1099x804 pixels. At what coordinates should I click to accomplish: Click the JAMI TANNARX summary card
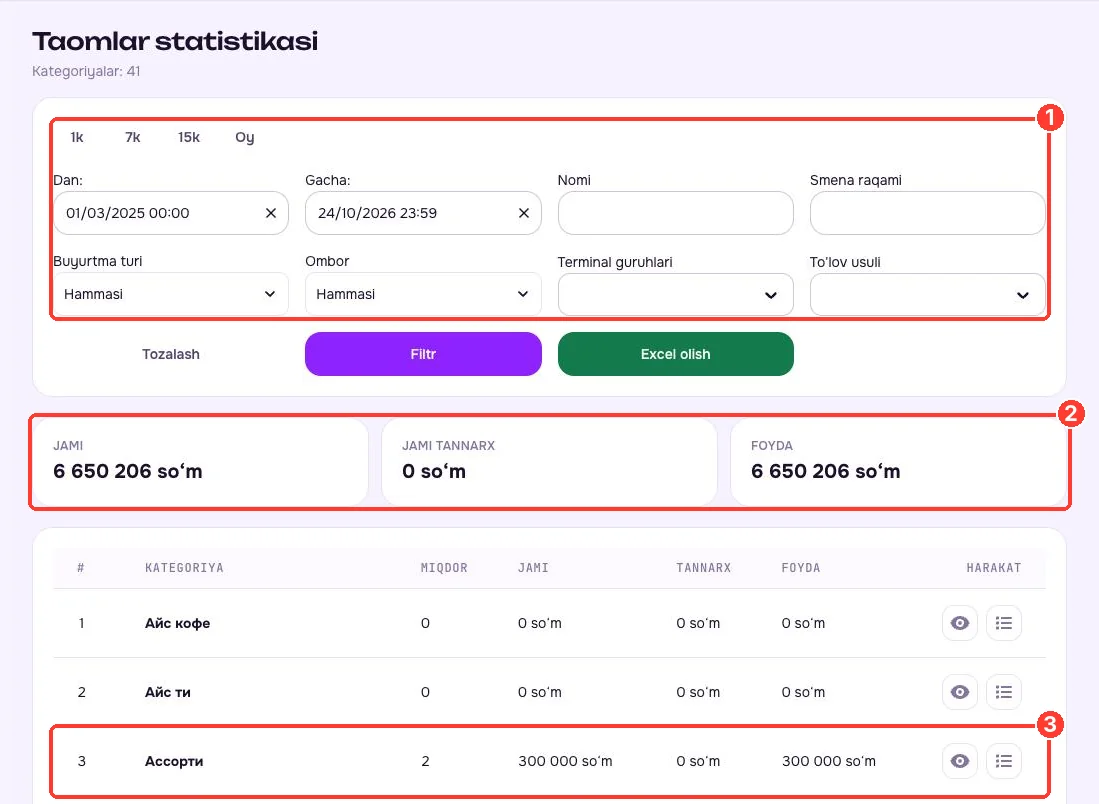tap(550, 462)
